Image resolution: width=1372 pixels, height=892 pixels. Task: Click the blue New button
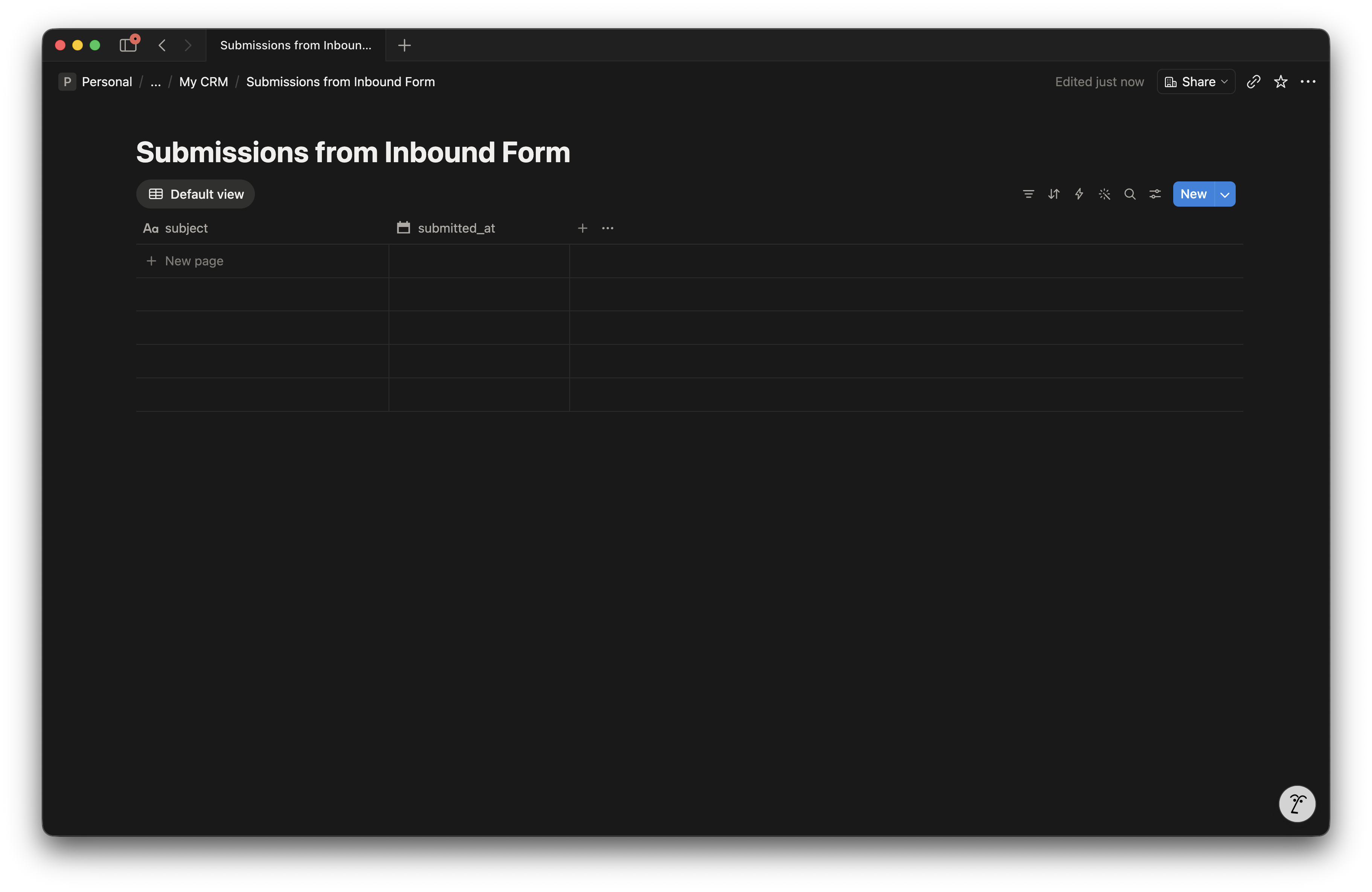(x=1193, y=194)
